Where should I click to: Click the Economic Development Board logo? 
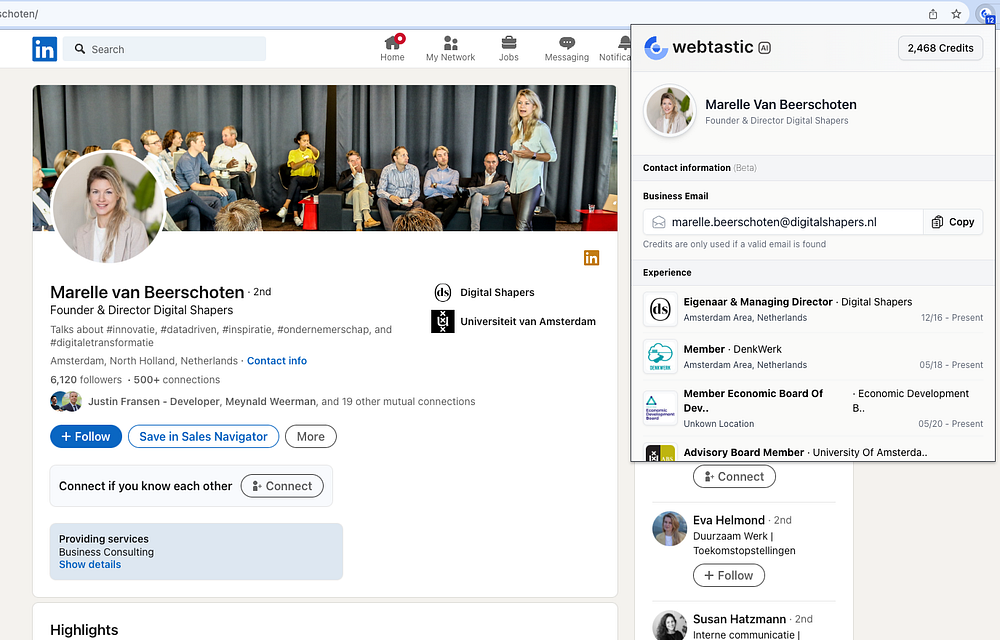pyautogui.click(x=660, y=408)
